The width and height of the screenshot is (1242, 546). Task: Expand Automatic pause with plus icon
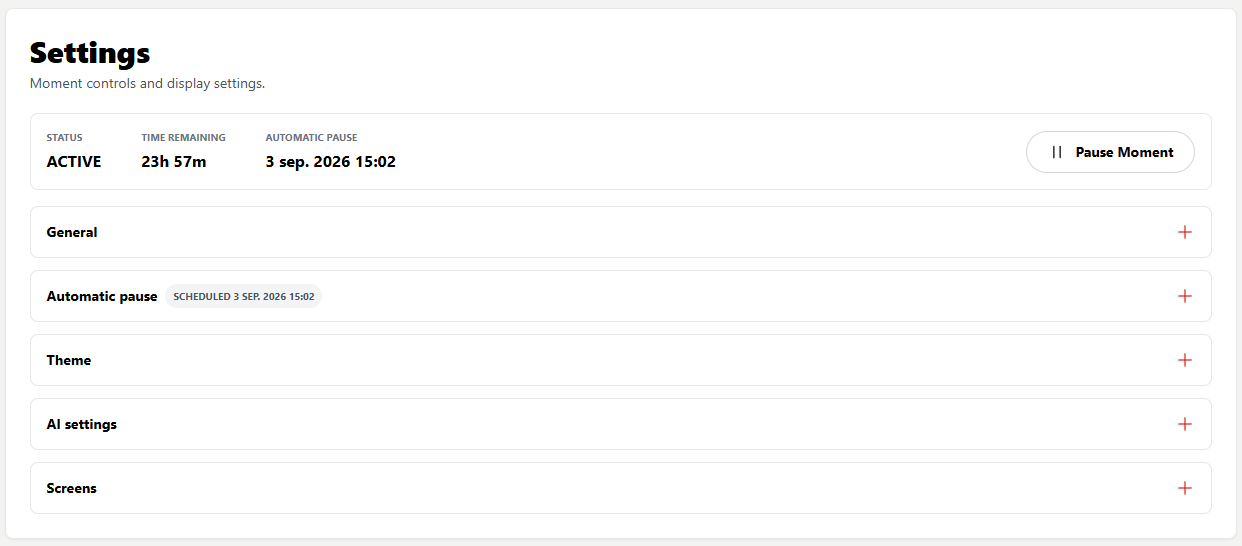point(1185,296)
